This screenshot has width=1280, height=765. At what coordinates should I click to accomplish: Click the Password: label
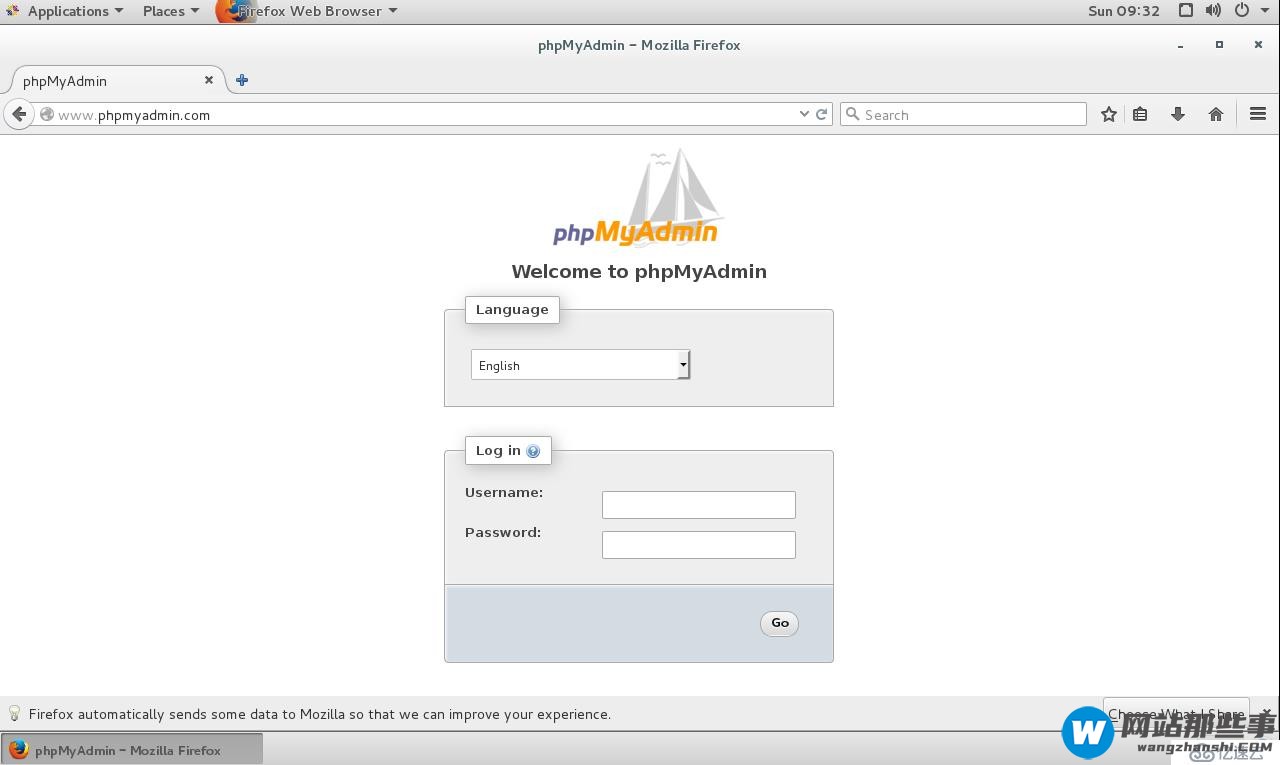pyautogui.click(x=503, y=533)
